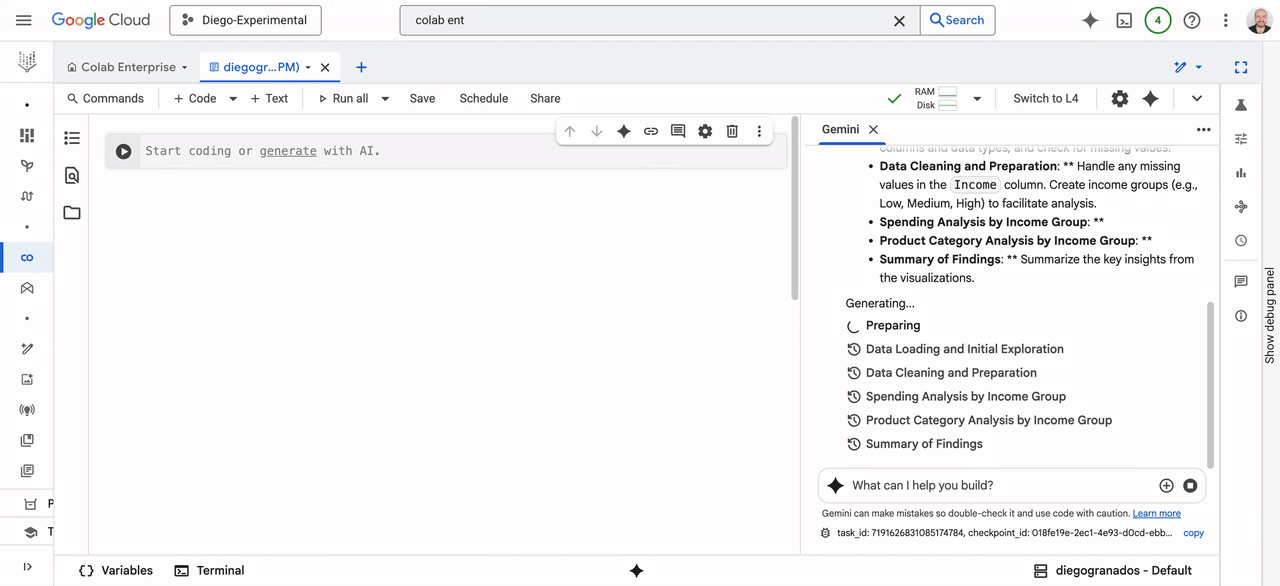Viewport: 1280px width, 586px height.
Task: Click Switch to L4 button
Action: [1046, 98]
